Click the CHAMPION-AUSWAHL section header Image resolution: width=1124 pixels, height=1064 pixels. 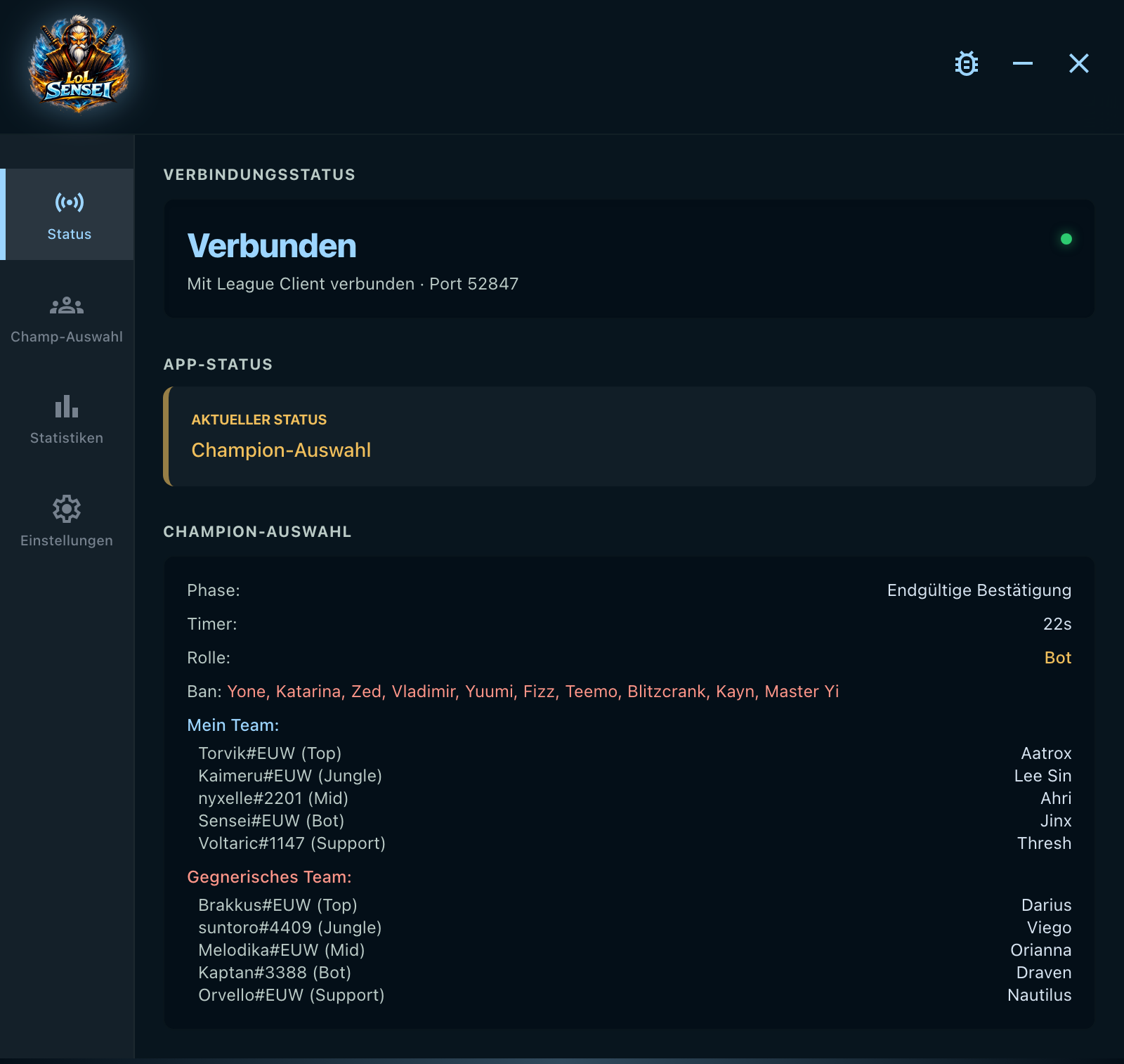pyautogui.click(x=257, y=532)
